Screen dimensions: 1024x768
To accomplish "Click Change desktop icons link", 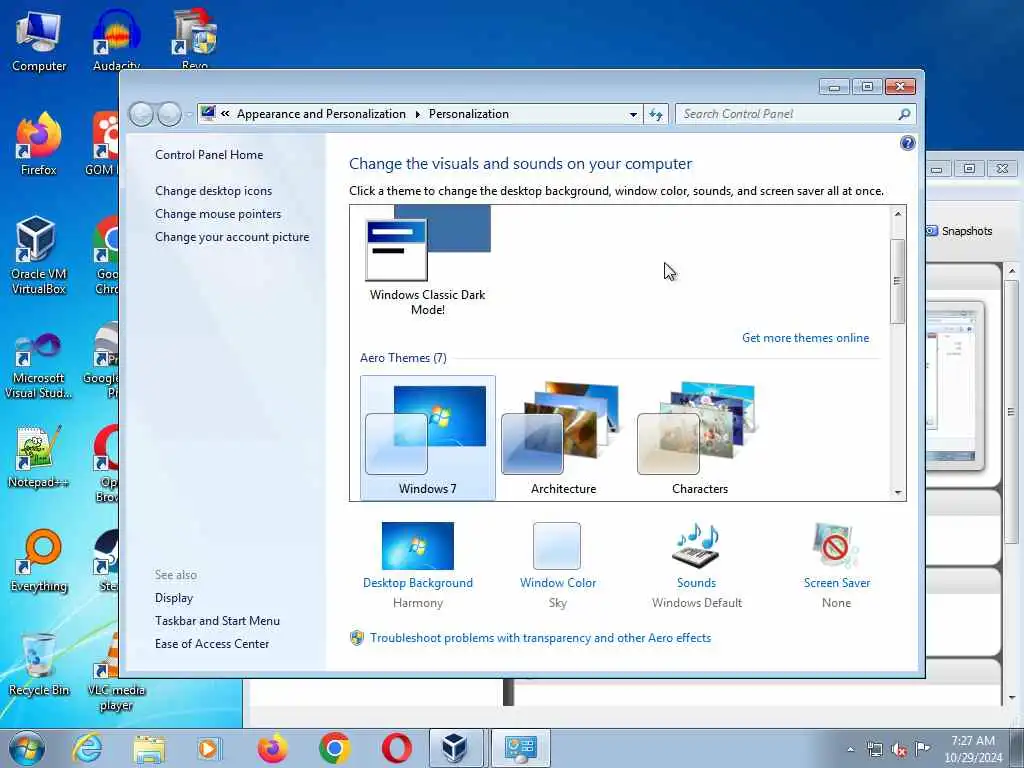I will point(214,191).
